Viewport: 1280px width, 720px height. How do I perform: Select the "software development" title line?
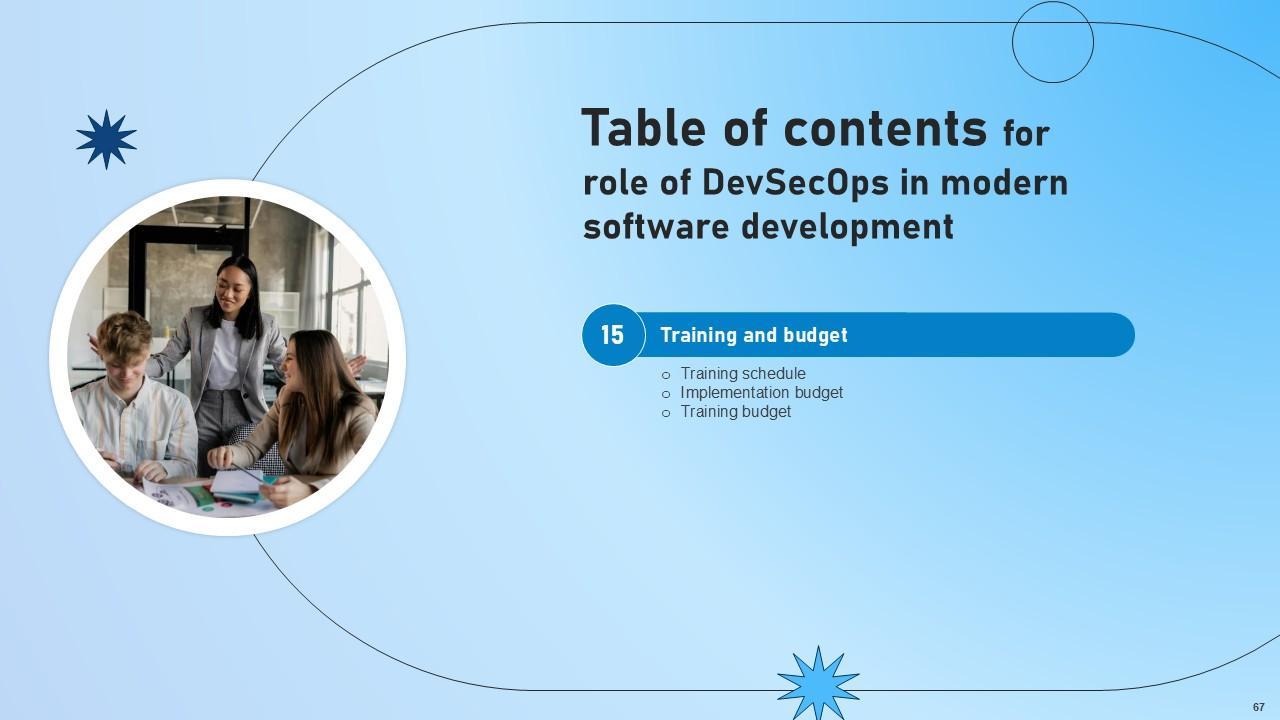pos(768,227)
